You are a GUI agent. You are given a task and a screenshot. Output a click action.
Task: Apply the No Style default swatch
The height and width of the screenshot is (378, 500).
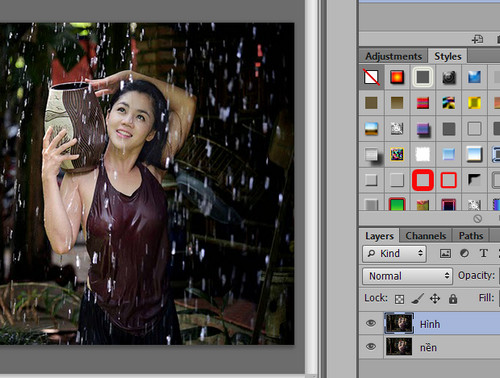(x=371, y=77)
